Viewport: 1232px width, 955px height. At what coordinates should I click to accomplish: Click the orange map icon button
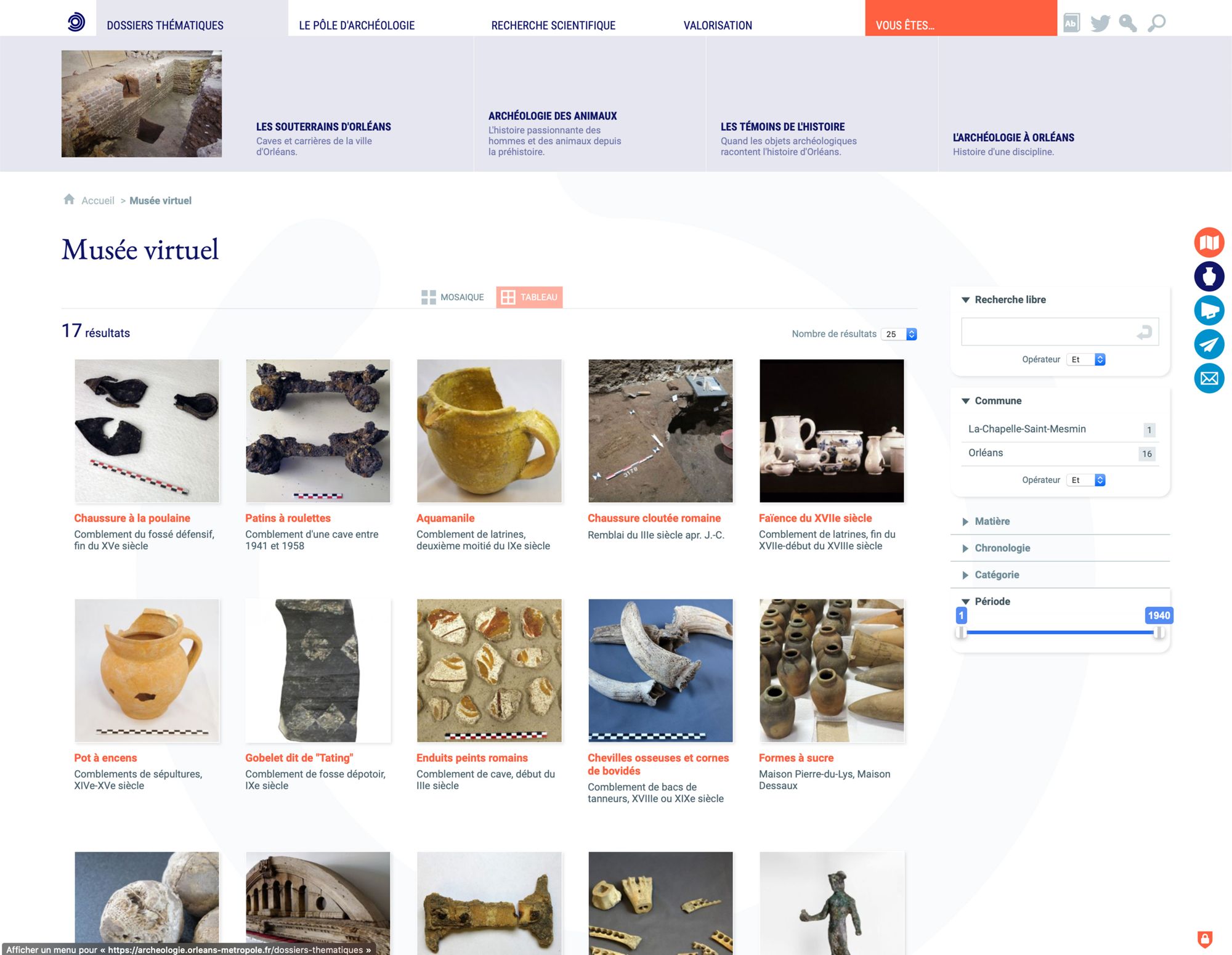tap(1209, 242)
